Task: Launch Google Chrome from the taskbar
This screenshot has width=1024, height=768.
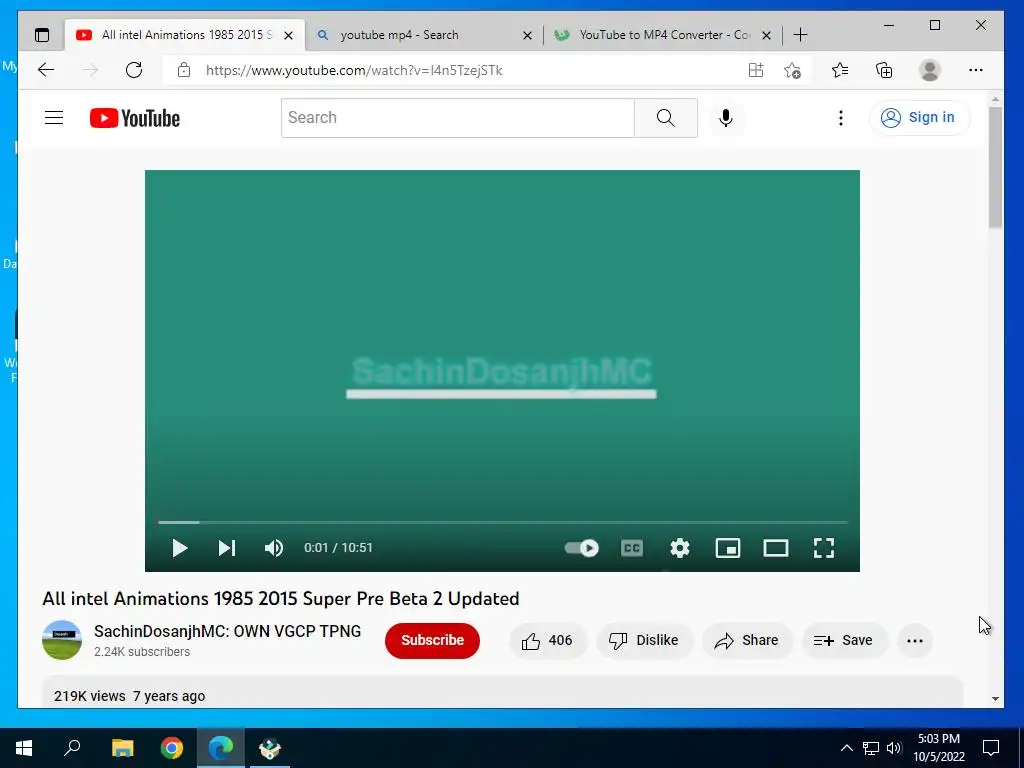Action: point(172,748)
